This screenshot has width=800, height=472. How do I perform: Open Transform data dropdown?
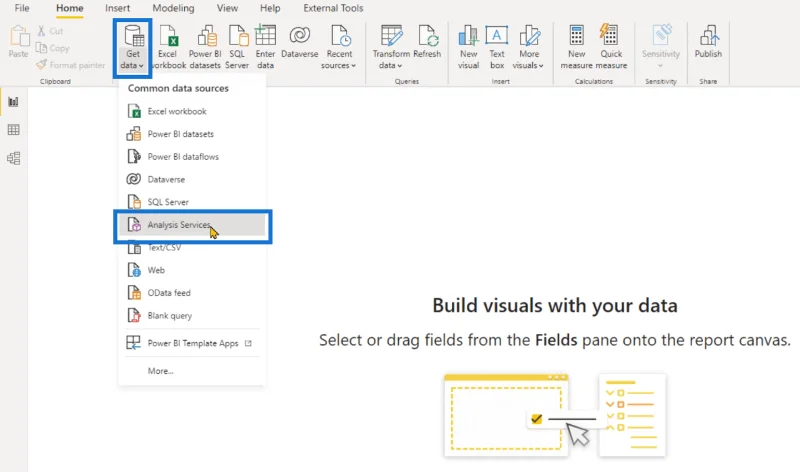click(391, 47)
